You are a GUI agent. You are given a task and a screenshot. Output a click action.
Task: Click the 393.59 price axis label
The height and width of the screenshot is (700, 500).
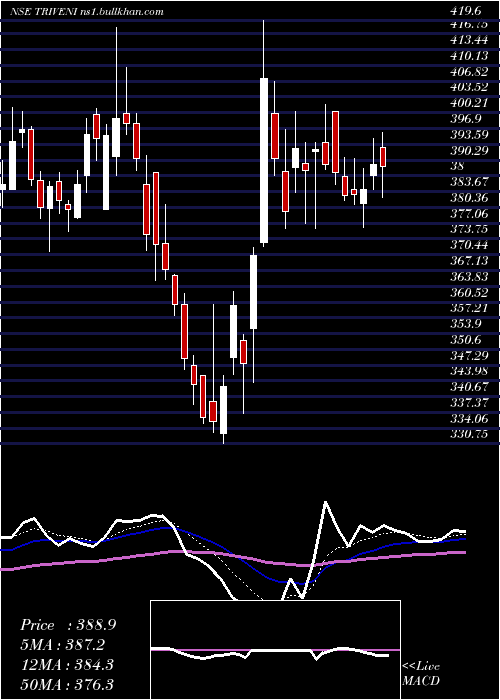tap(469, 136)
